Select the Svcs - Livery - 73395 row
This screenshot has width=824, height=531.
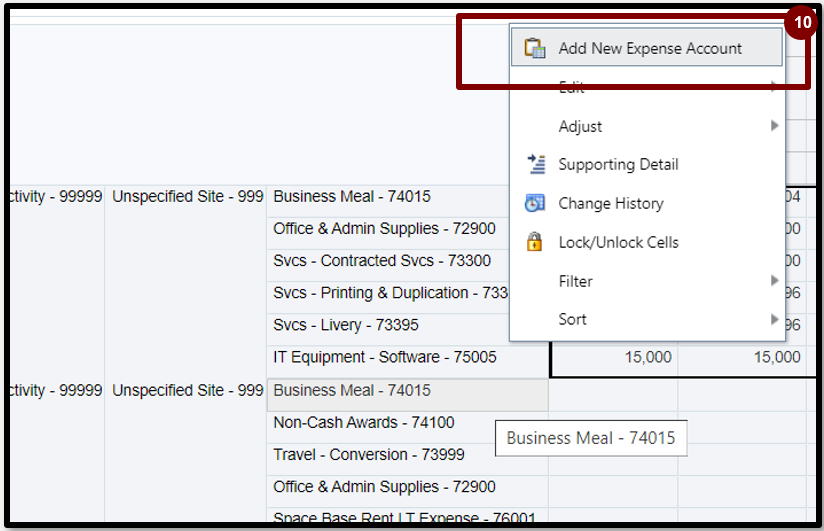click(345, 325)
